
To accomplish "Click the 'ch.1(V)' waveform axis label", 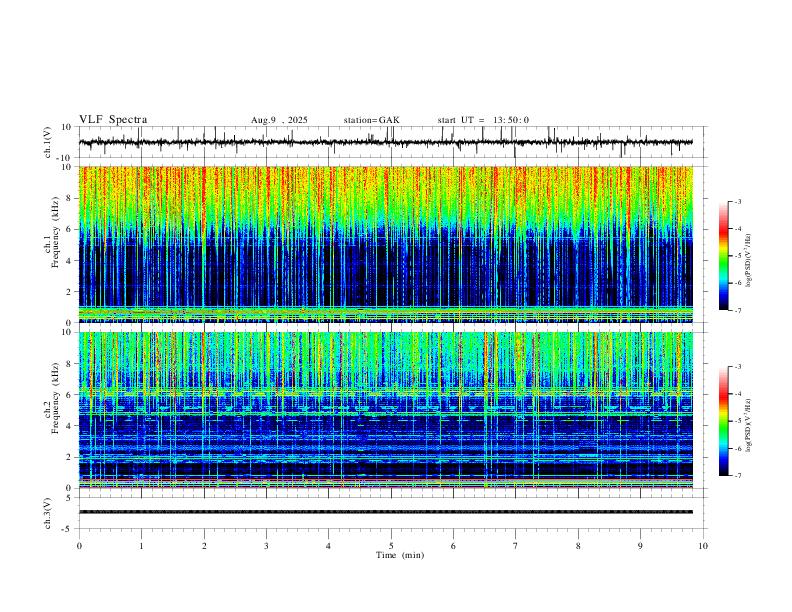I will click(48, 142).
